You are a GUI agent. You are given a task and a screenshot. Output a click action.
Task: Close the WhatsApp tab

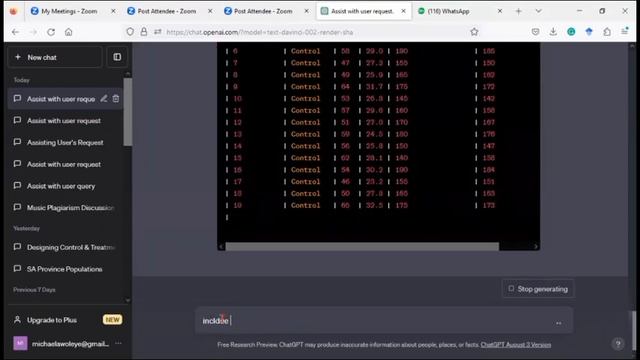[500, 11]
